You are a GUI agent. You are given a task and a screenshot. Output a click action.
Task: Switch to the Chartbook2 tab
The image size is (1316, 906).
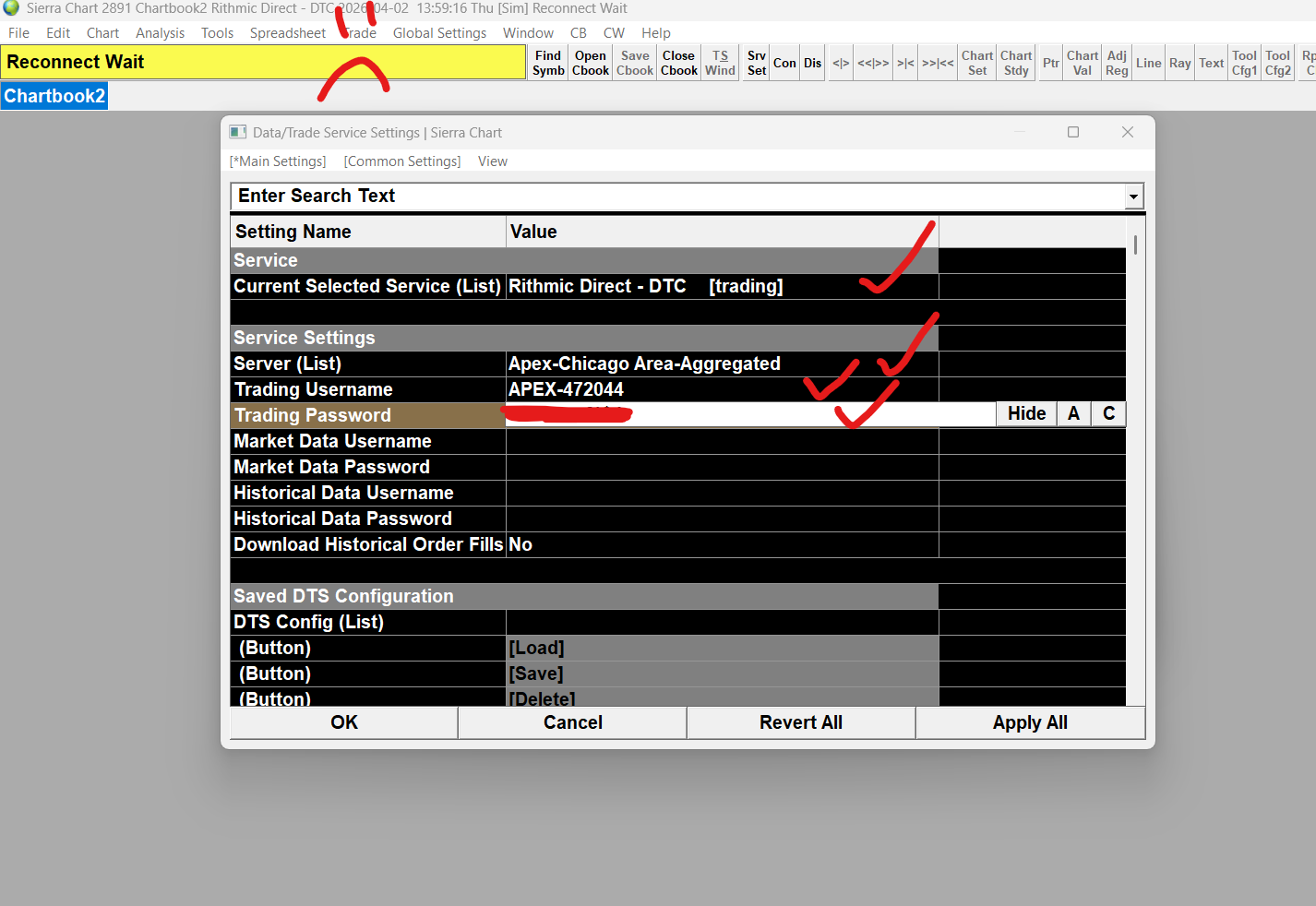click(x=54, y=96)
